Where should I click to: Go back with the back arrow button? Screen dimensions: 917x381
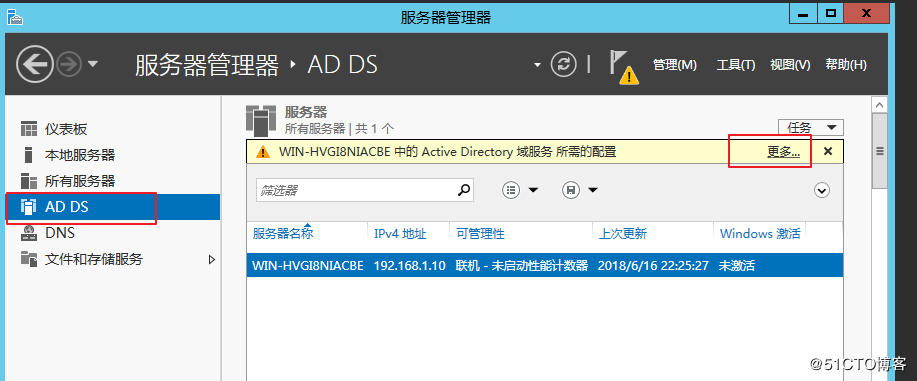tap(35, 64)
